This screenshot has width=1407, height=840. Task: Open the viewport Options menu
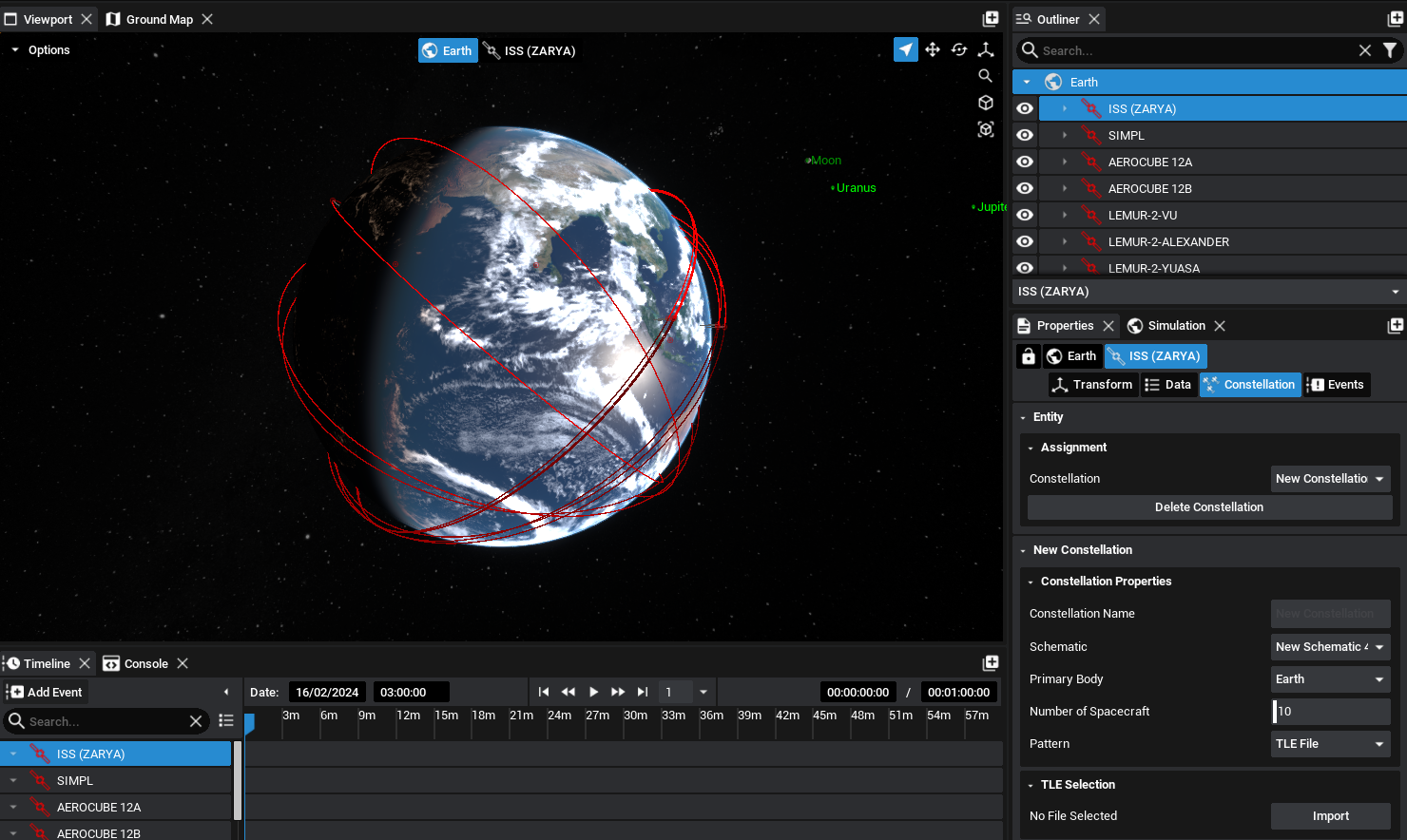40,49
